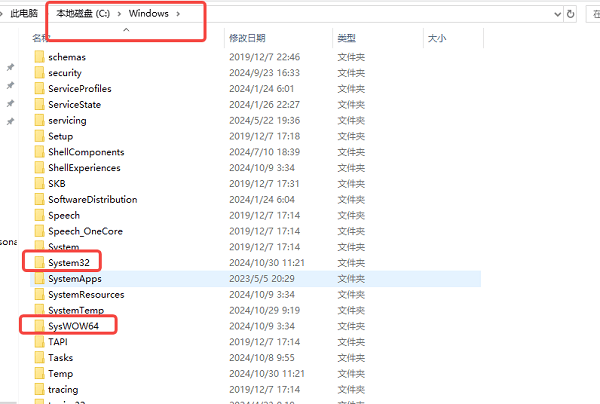Click the refresh button in address bar
The width and height of the screenshot is (600, 404).
[x=571, y=14]
